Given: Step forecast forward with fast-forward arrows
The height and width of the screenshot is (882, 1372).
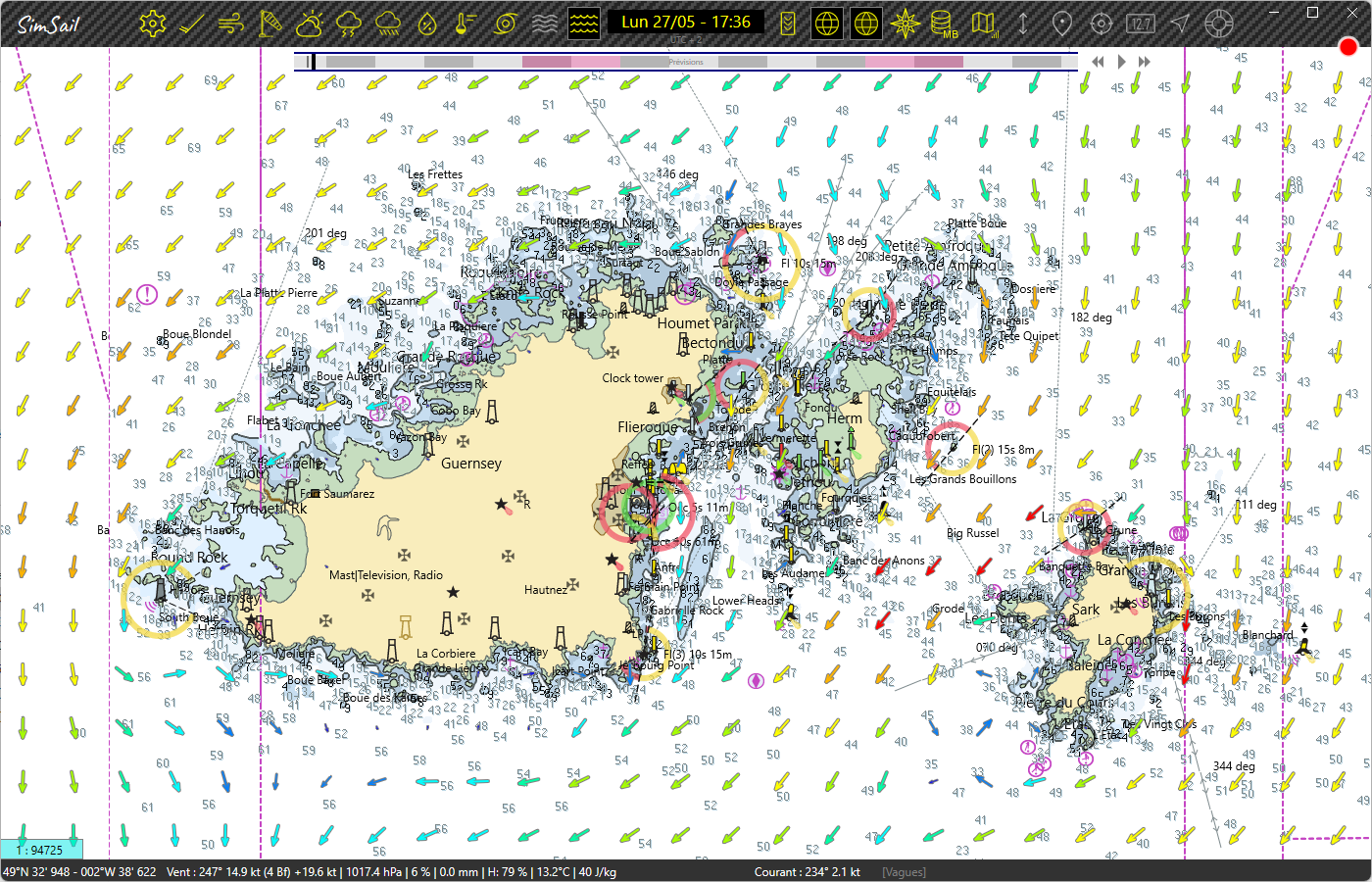Looking at the screenshot, I should coord(1144,62).
